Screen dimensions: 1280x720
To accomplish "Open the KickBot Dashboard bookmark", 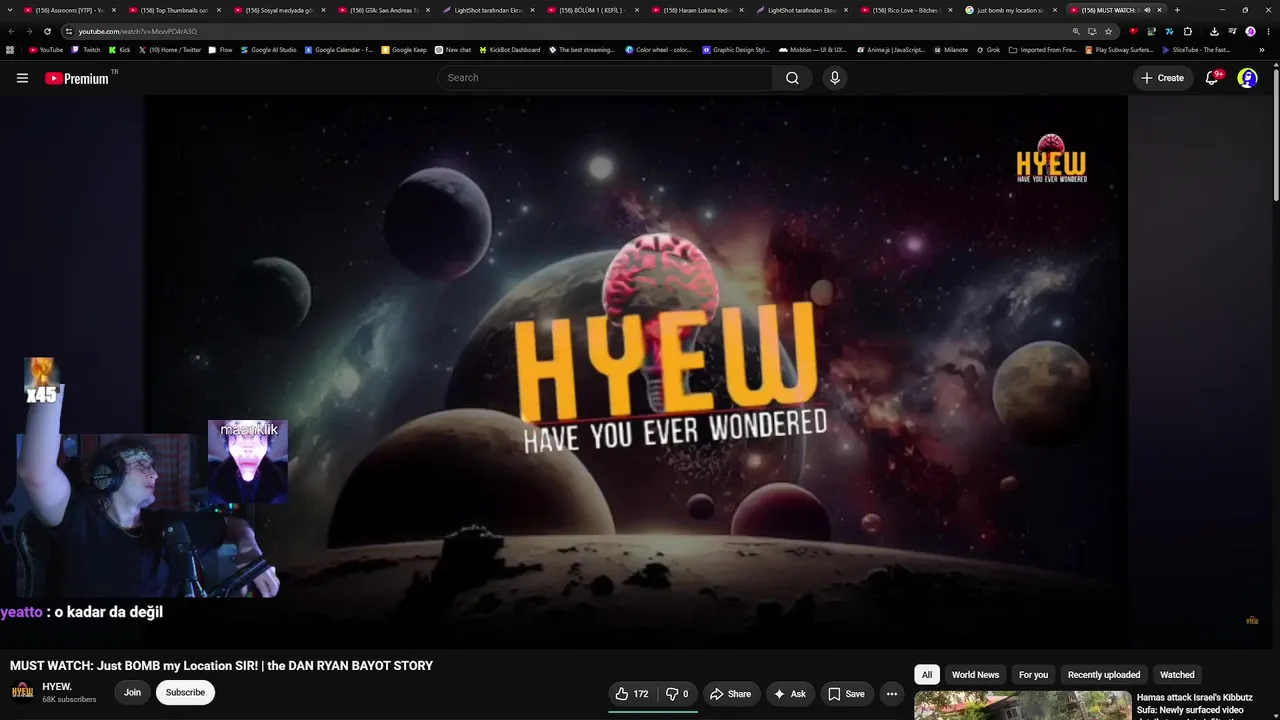I will click(x=510, y=49).
